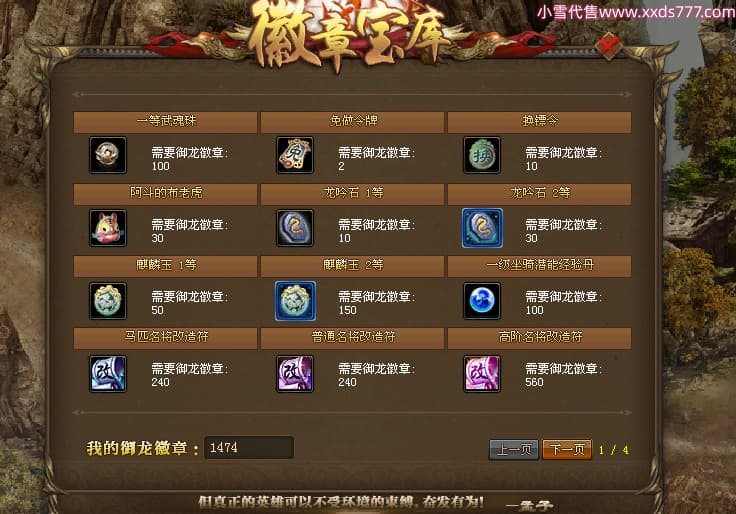Viewport: 736px width, 514px height.
Task: Click the 龙吟石 2等 blue stone icon
Action: click(x=482, y=228)
